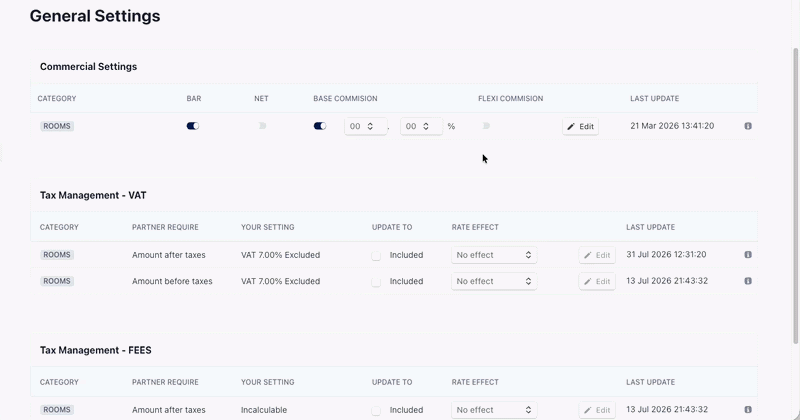
Task: Check Included box for VAT Amount after taxes
Action: [x=376, y=255]
